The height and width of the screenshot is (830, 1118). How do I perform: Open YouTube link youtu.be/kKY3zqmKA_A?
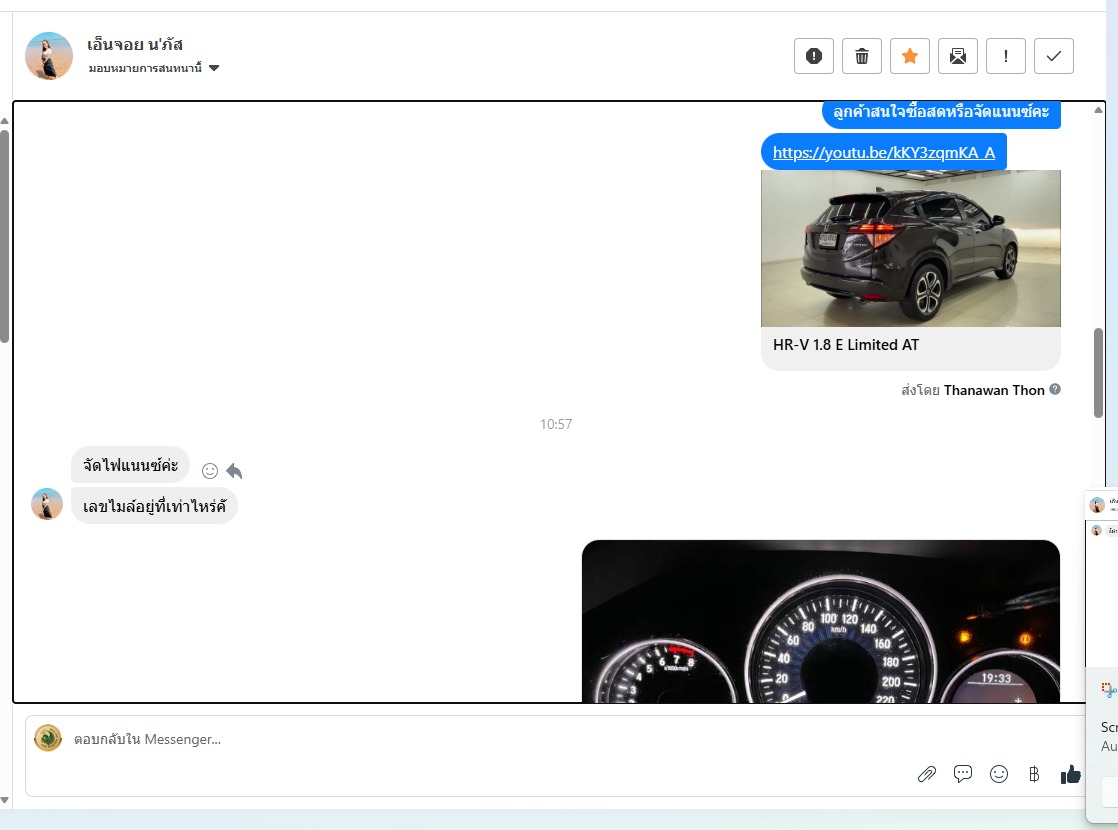883,153
